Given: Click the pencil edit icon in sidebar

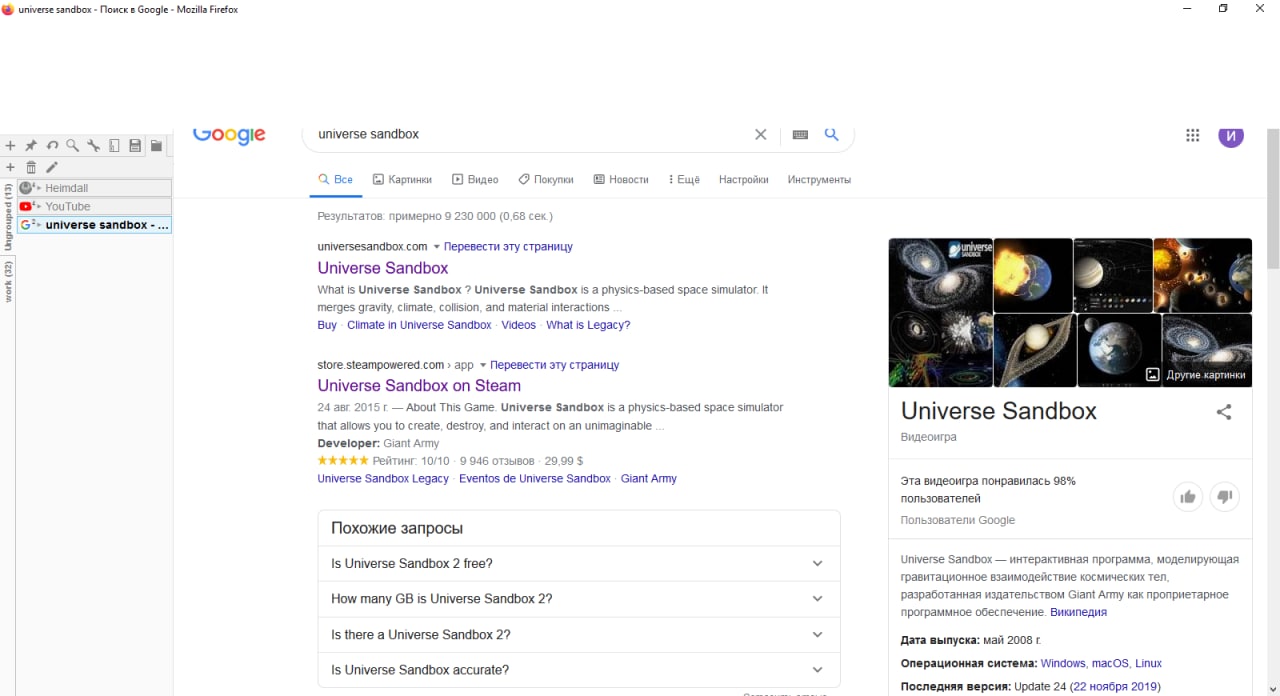Looking at the screenshot, I should coord(52,167).
